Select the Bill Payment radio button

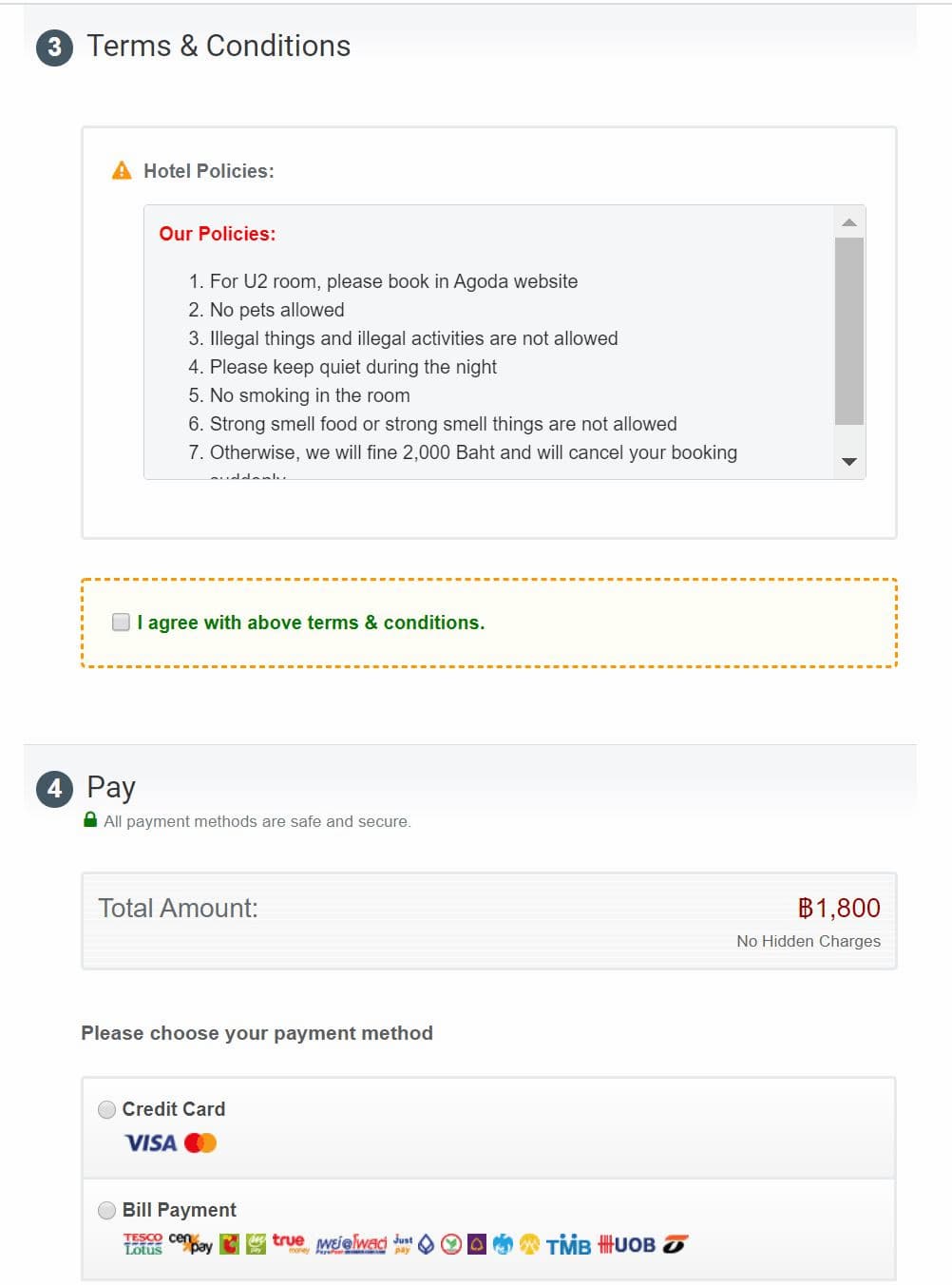107,1210
